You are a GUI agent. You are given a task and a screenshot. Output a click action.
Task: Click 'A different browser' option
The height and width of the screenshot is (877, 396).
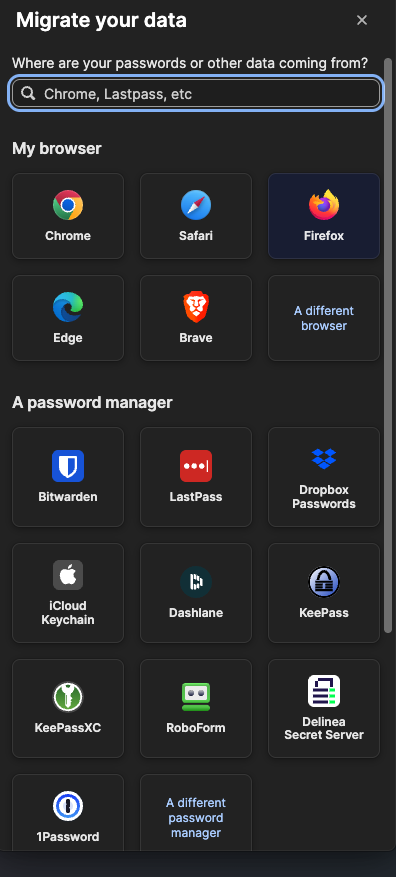coord(324,318)
